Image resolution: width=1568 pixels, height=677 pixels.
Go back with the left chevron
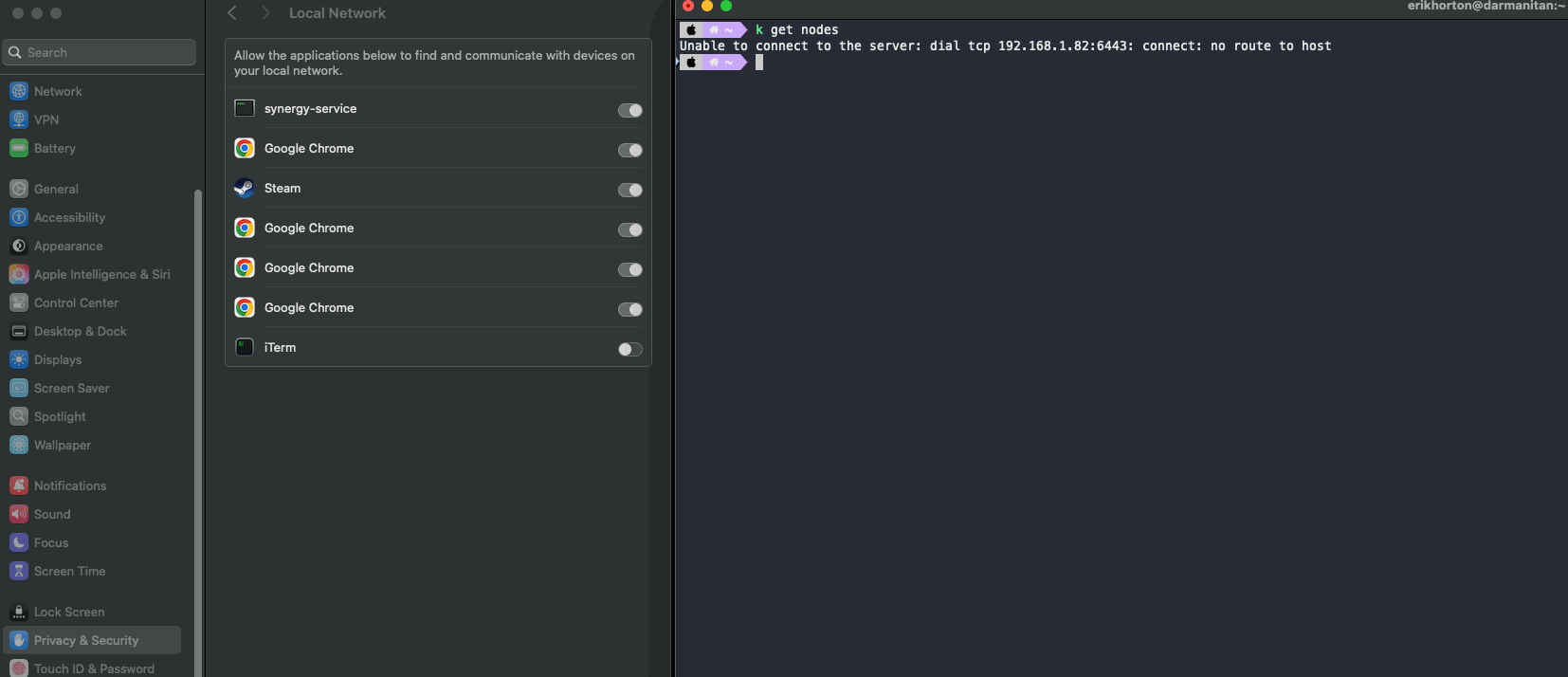(232, 13)
